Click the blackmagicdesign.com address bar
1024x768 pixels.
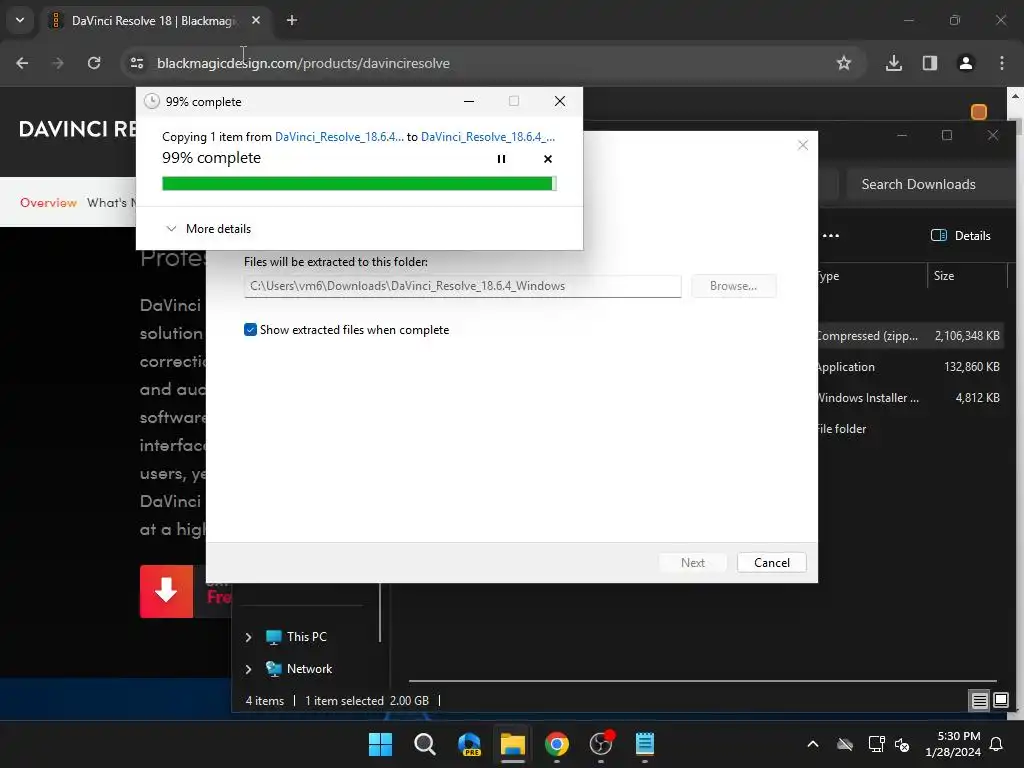(303, 63)
